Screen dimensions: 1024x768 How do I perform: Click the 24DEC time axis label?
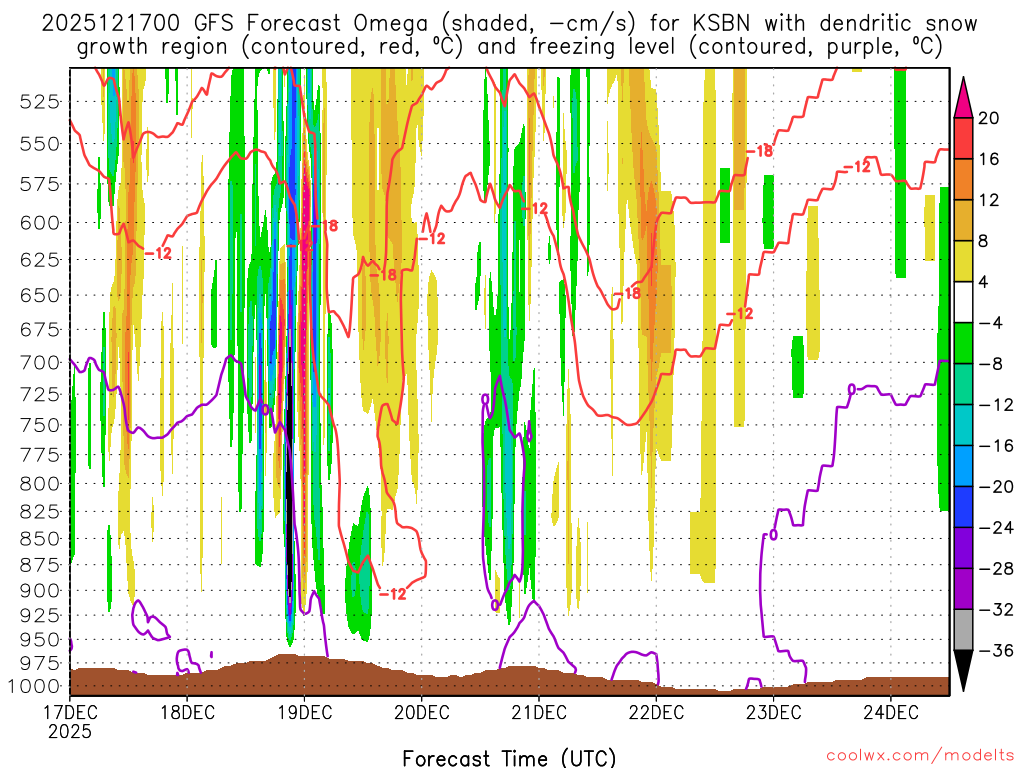click(x=891, y=712)
